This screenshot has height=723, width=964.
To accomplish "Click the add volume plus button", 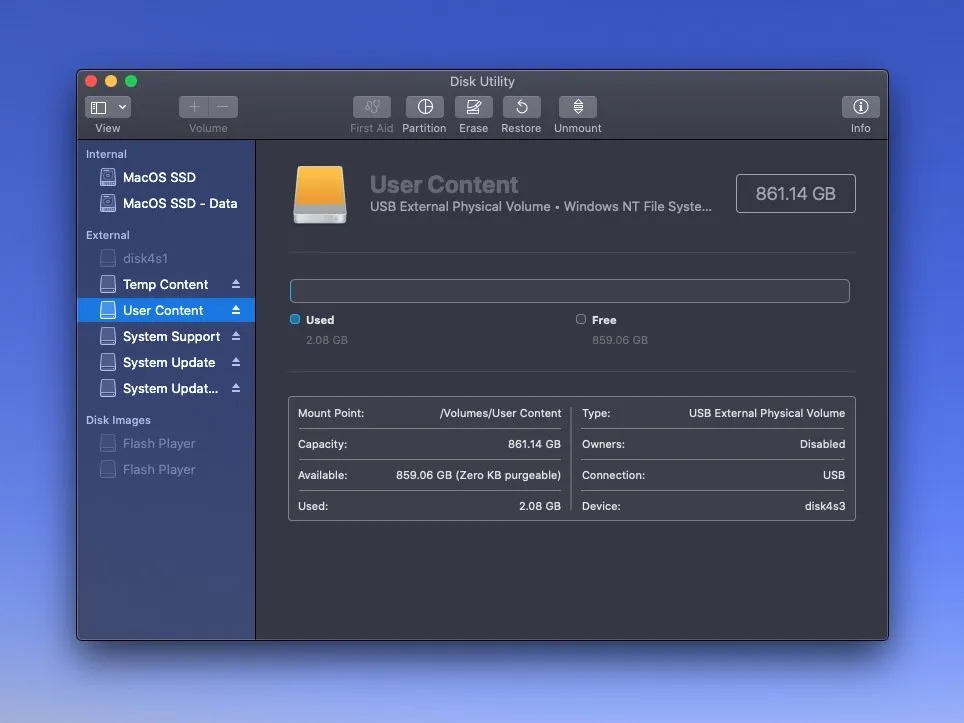I will 194,107.
